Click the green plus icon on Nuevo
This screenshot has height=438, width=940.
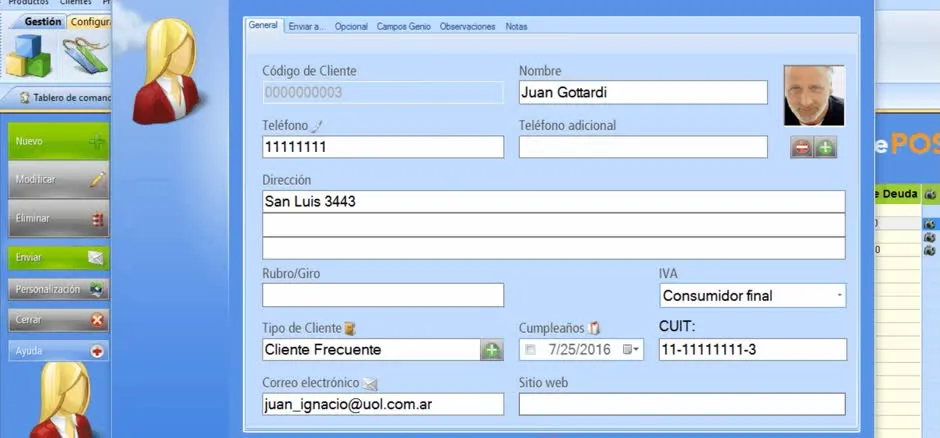click(97, 142)
